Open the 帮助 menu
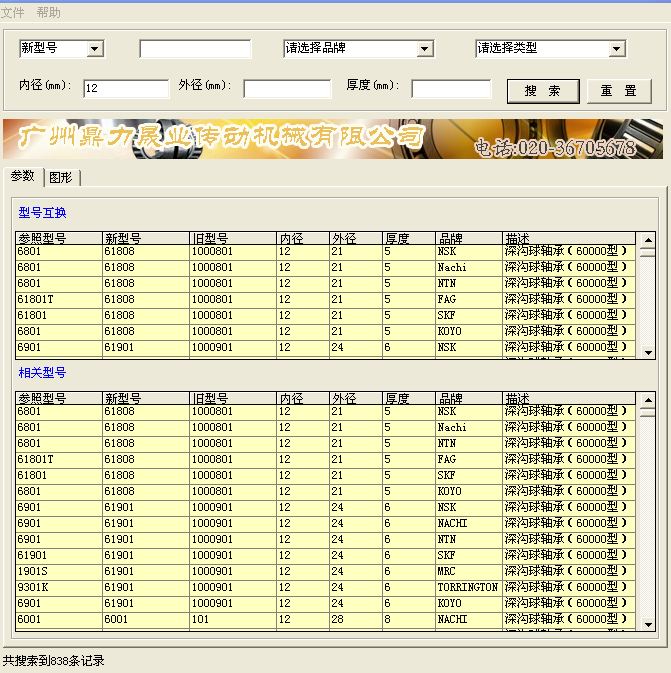 (48, 12)
